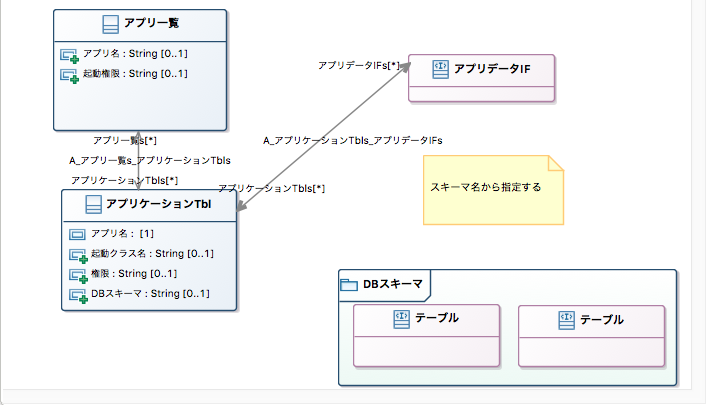Click attribute icon for 権限 row
The height and width of the screenshot is (405, 706).
click(78, 276)
